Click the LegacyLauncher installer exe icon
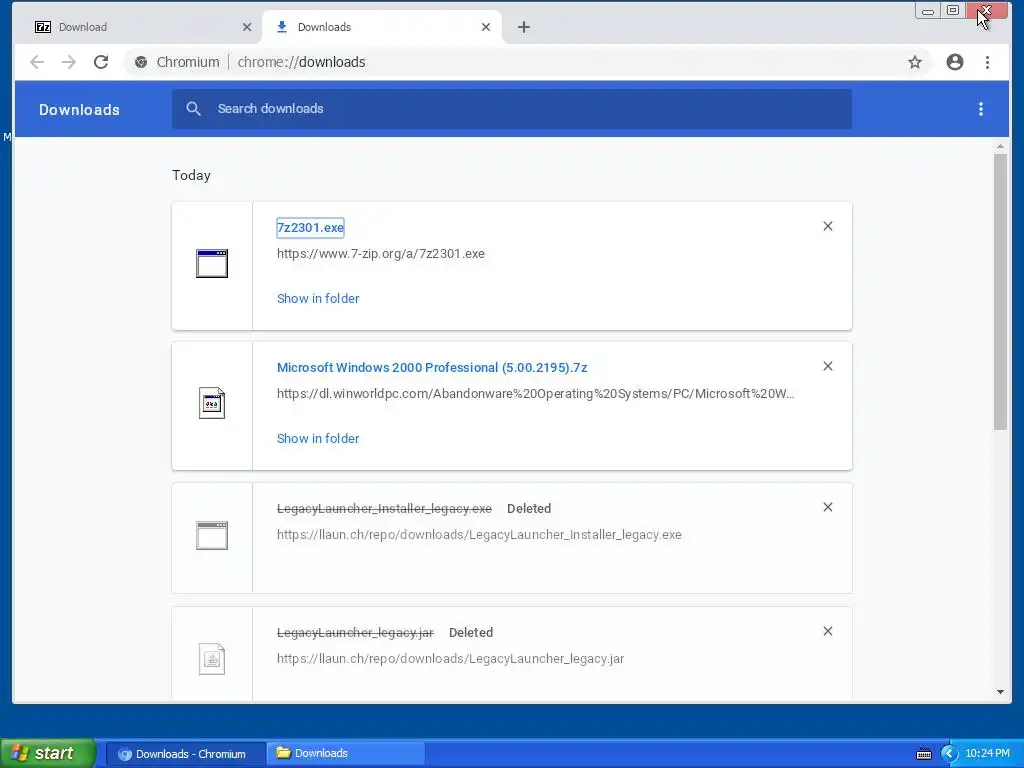Viewport: 1024px width, 768px height. point(212,536)
